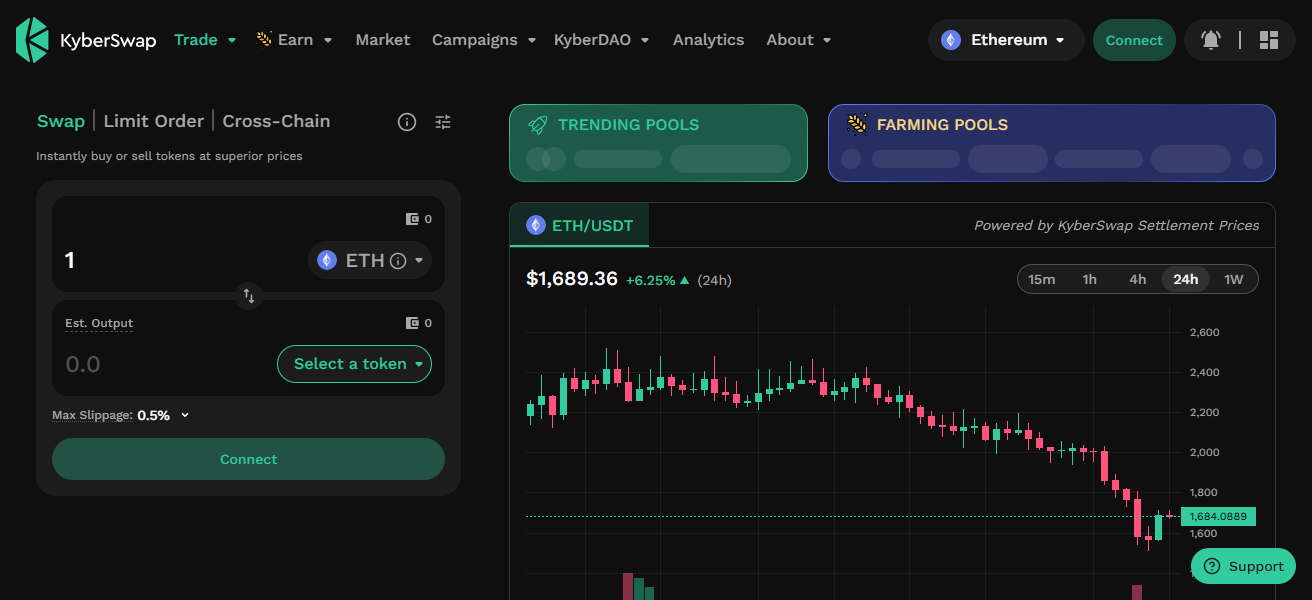Viewport: 1312px width, 600px height.
Task: Select the 15m chart timeframe
Action: click(x=1042, y=279)
